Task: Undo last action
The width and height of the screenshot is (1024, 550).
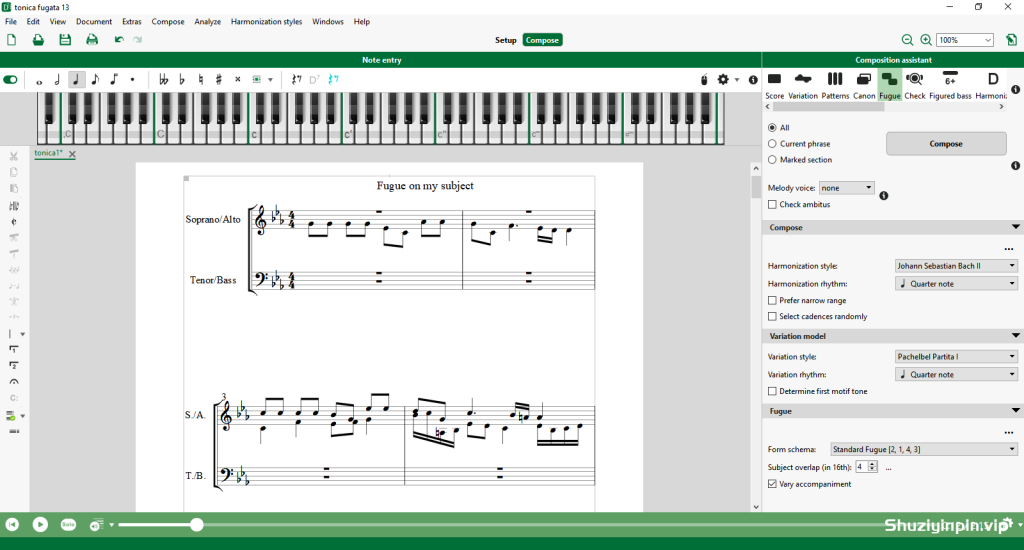Action: coord(119,40)
